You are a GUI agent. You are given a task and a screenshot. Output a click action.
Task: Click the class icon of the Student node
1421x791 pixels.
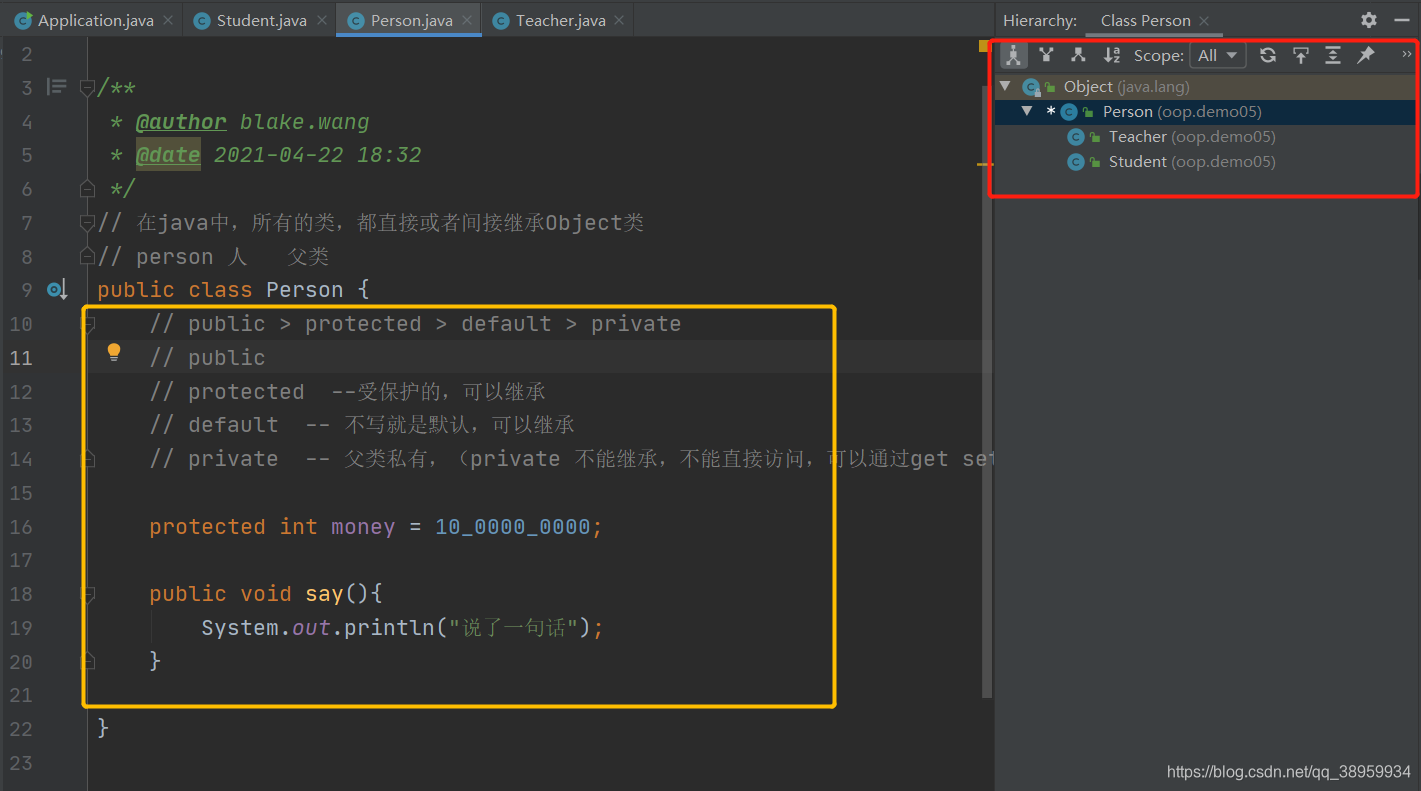[1076, 162]
